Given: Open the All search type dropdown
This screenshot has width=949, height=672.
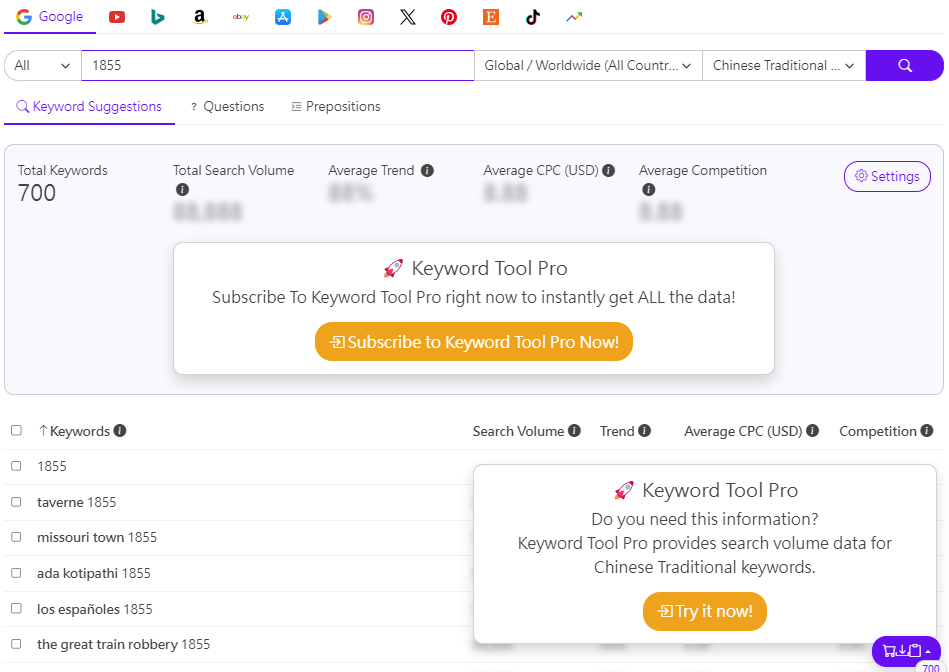Looking at the screenshot, I should 42,65.
